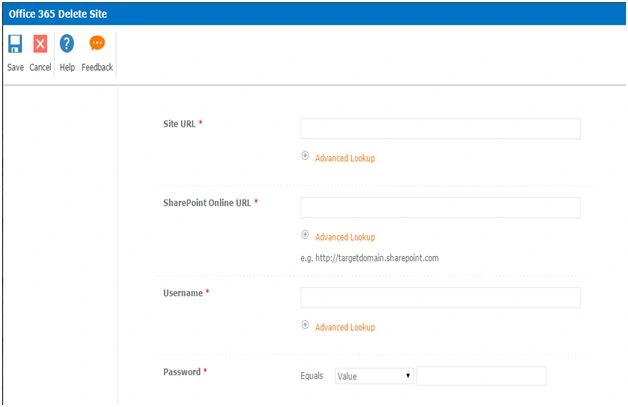Click the Save floppy disk icon
Viewport: 628px width, 407px height.
tap(15, 44)
